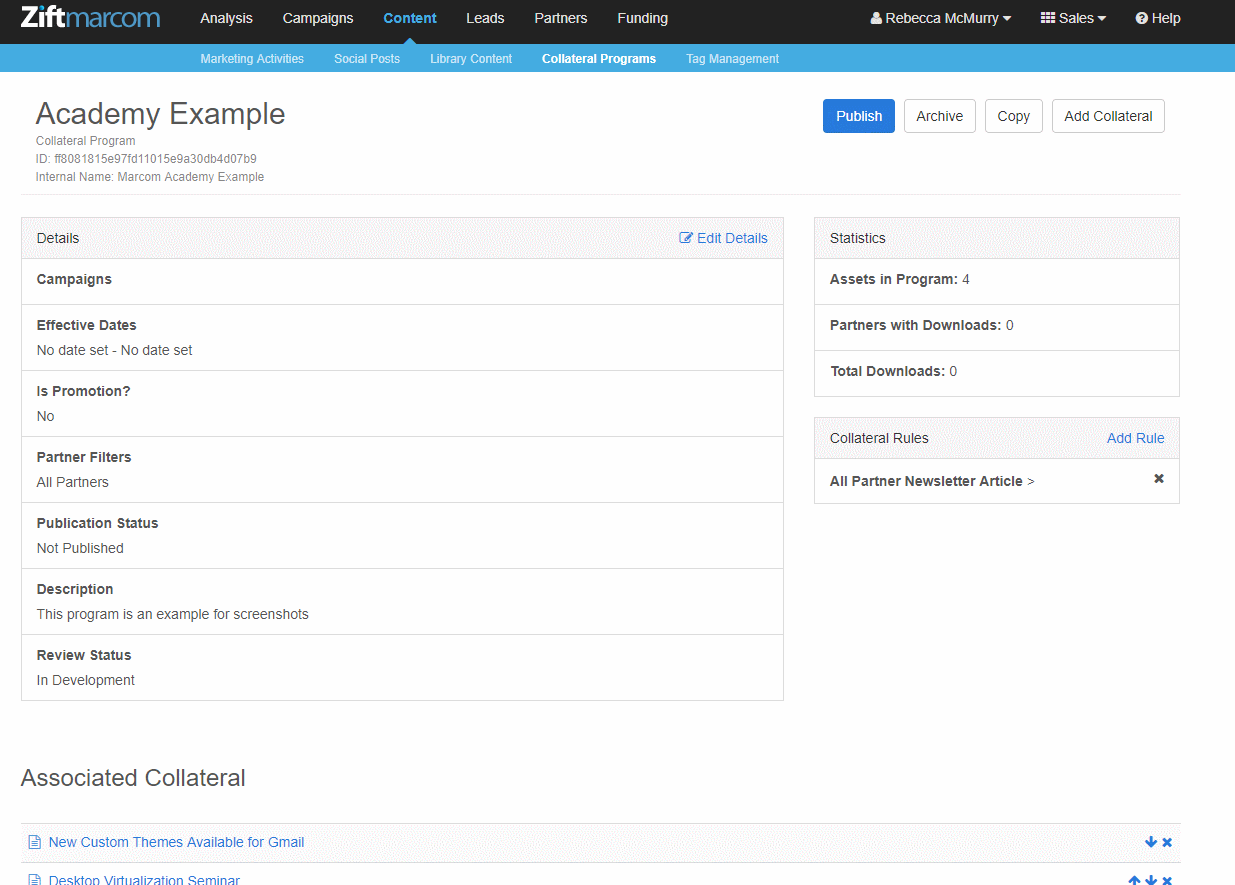Open Desktop Virtualization Seminar link
Image resolution: width=1235 pixels, height=885 pixels.
tap(145, 880)
